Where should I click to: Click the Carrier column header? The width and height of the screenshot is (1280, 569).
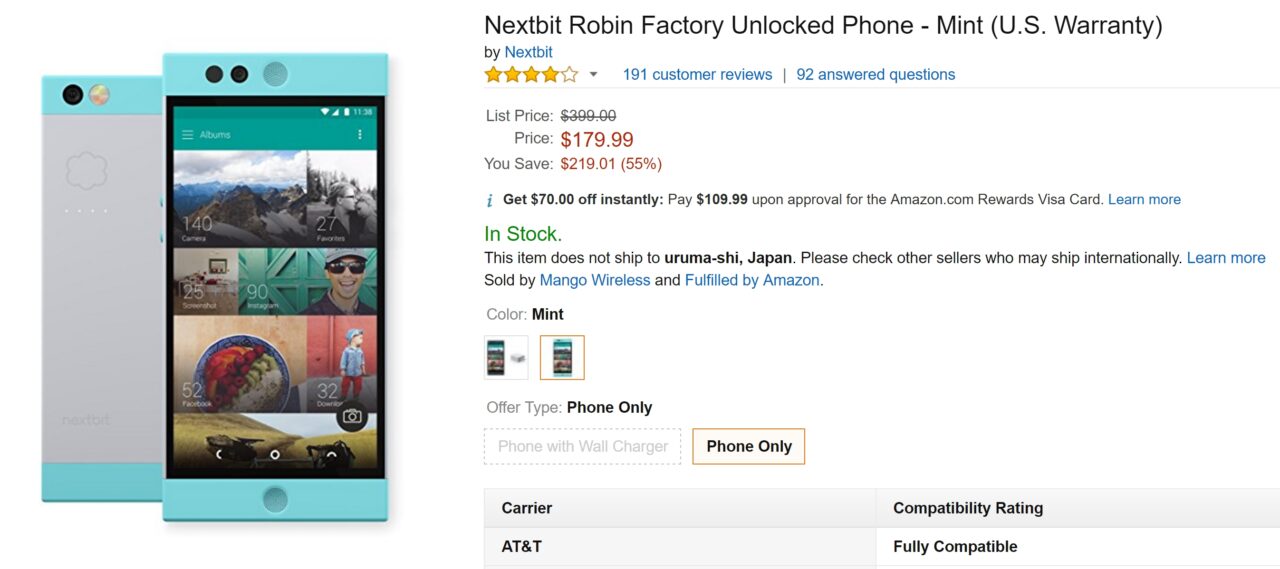527,508
